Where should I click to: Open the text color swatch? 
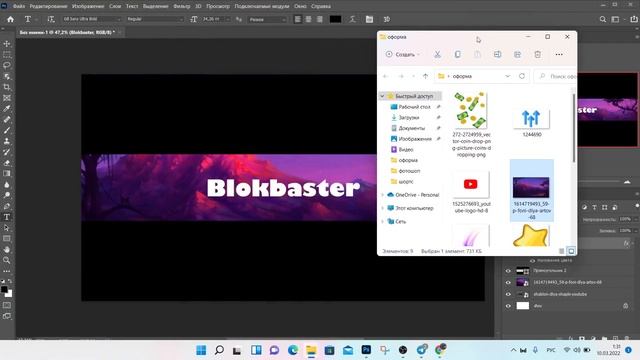[336, 19]
